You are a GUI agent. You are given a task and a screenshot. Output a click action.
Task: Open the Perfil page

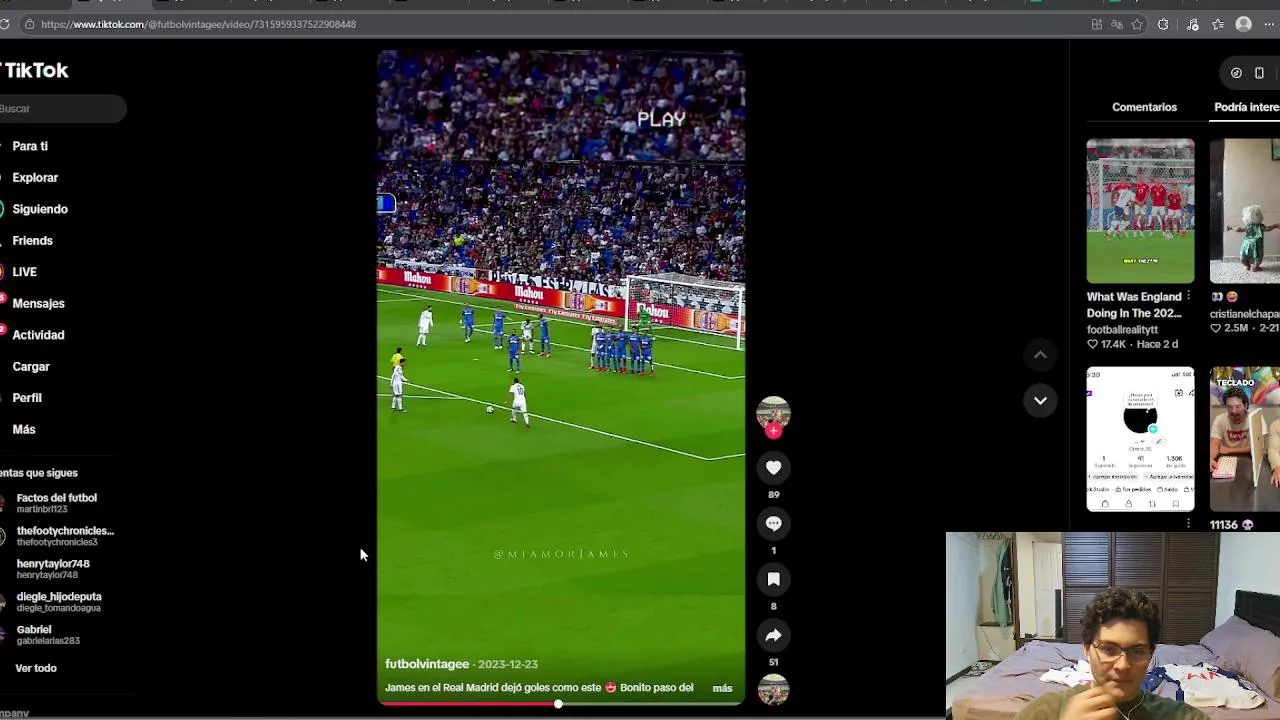27,398
